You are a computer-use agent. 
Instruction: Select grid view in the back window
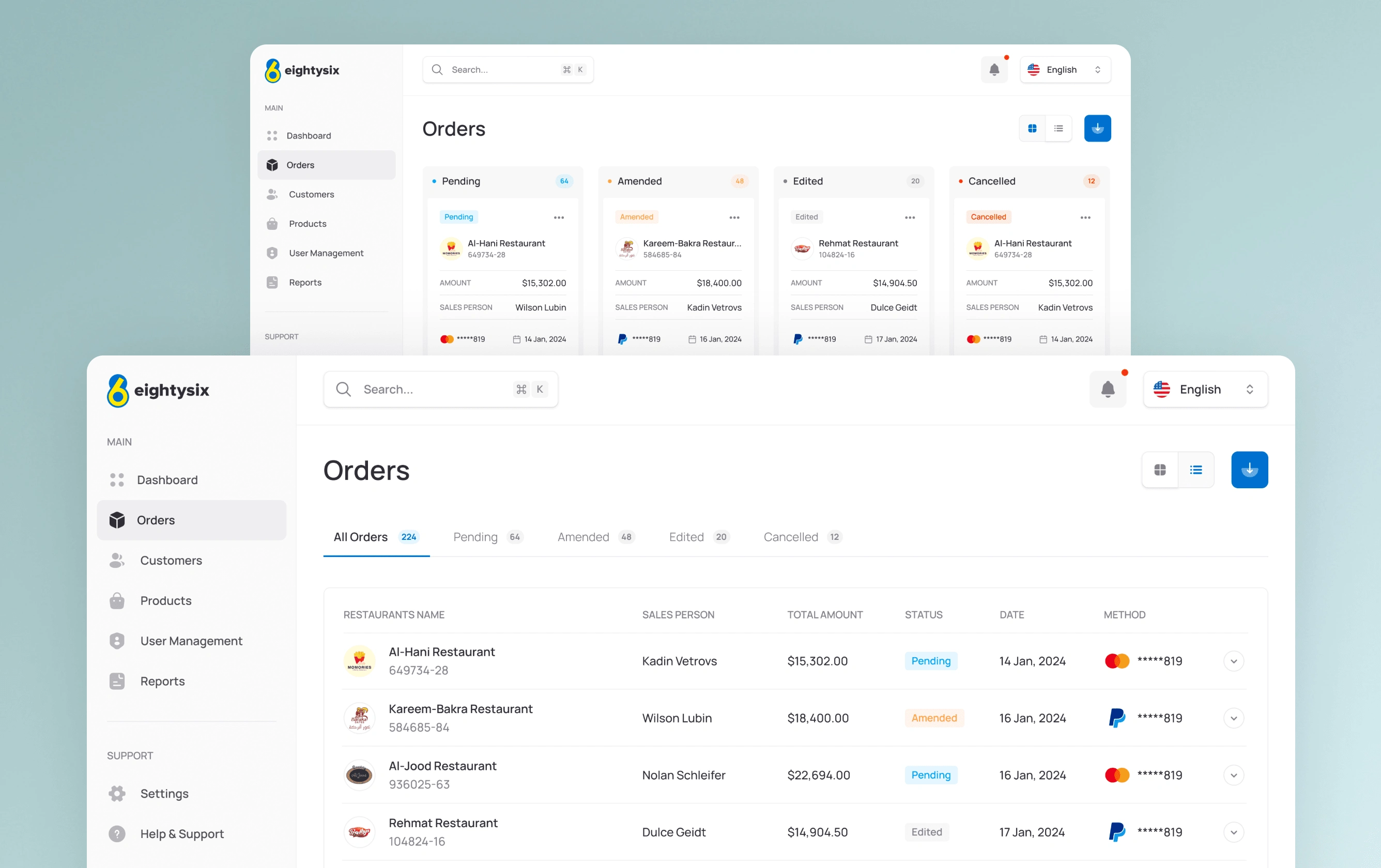1032,129
